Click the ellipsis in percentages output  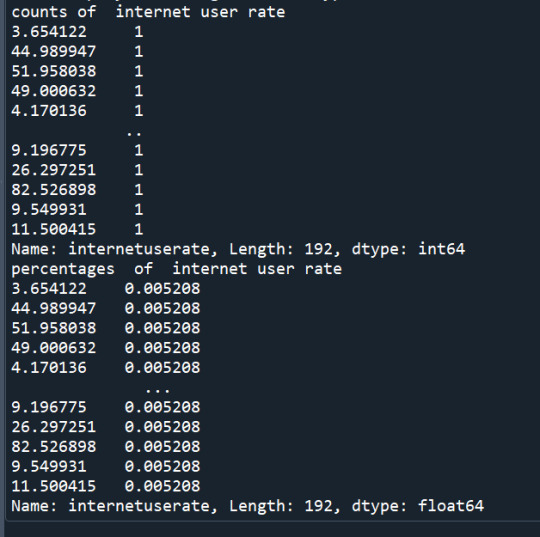tap(157, 390)
